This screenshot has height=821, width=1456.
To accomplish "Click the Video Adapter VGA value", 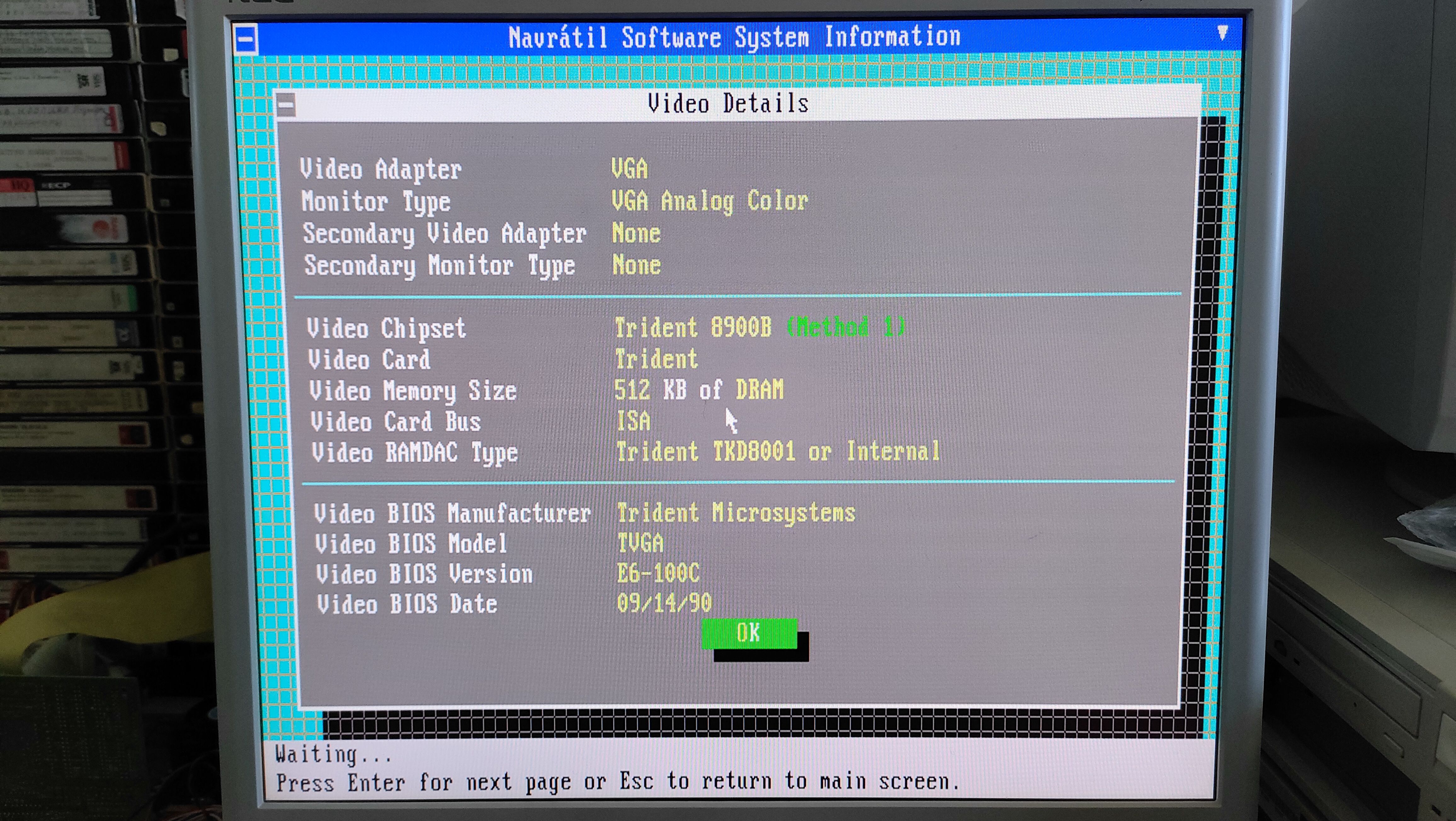I will (x=629, y=169).
